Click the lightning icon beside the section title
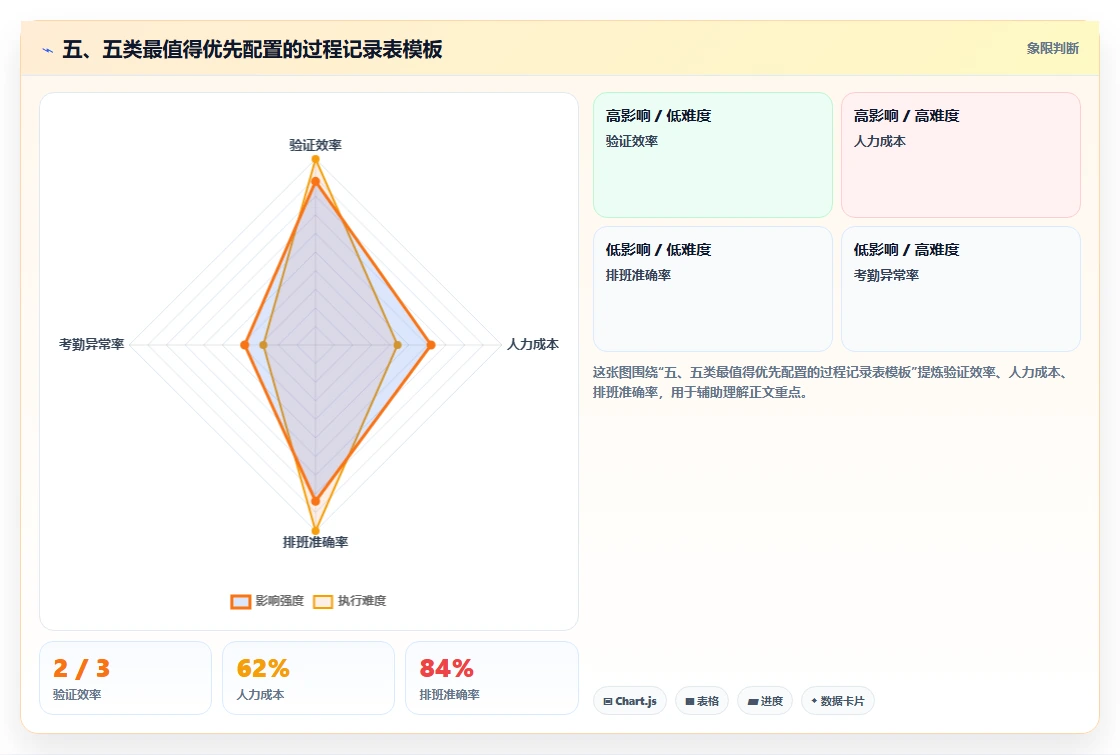This screenshot has width=1120, height=755. [48, 50]
